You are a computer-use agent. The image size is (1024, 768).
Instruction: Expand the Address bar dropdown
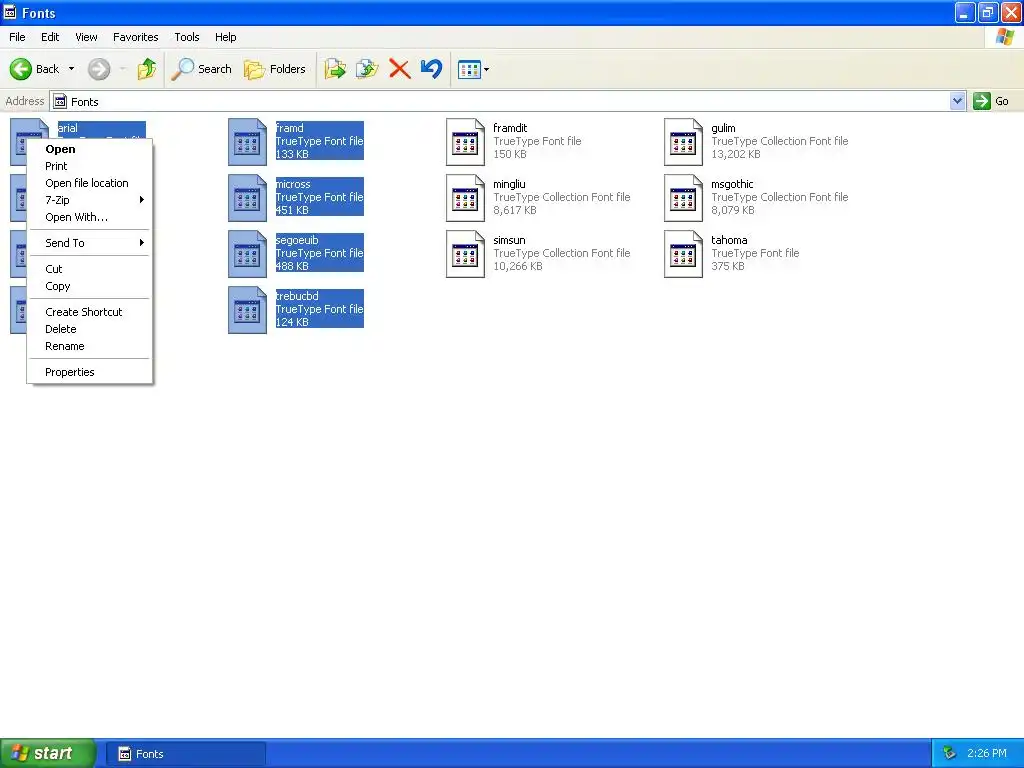[957, 101]
